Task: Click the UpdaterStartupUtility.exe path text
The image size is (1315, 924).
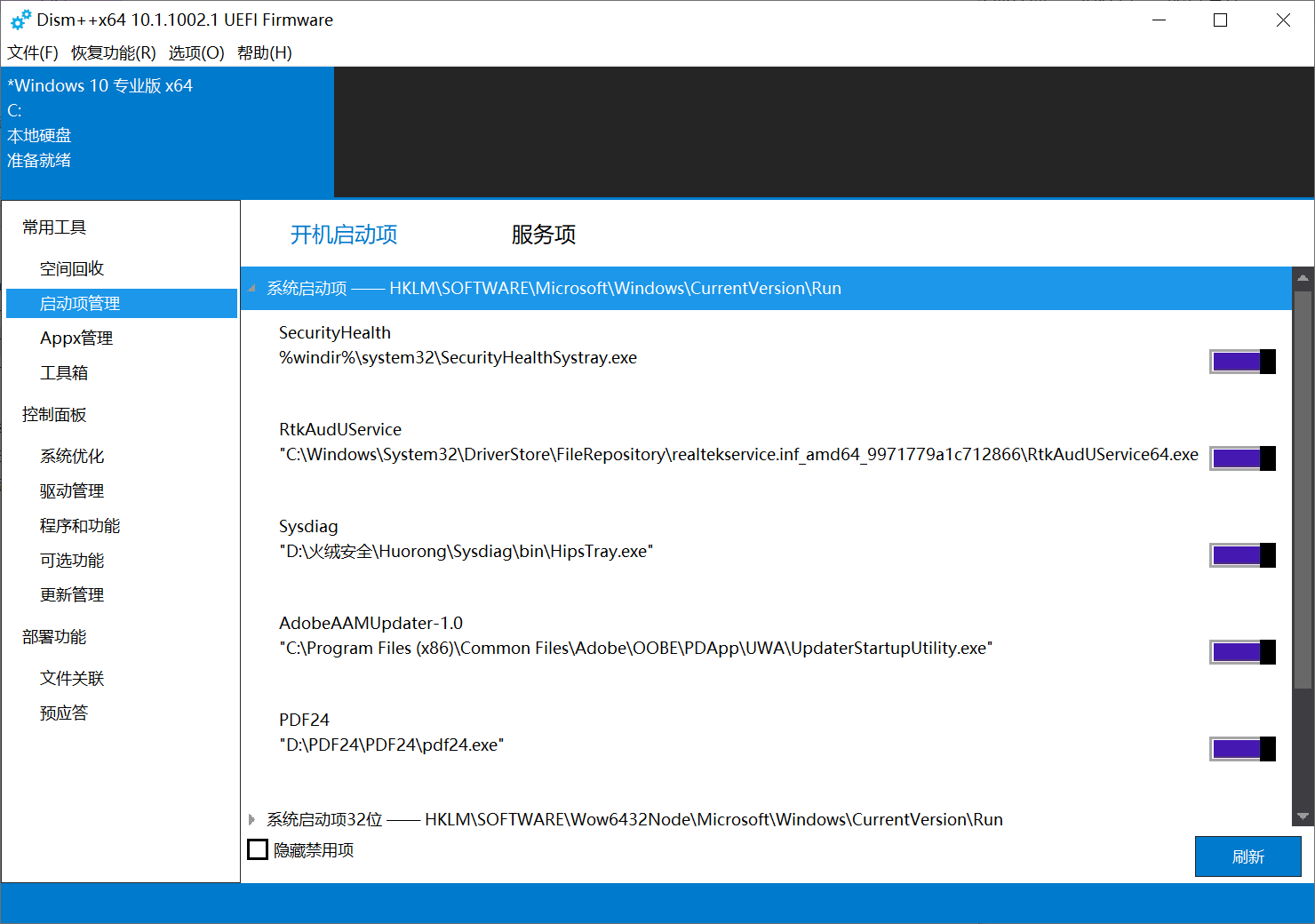Action: (635, 648)
